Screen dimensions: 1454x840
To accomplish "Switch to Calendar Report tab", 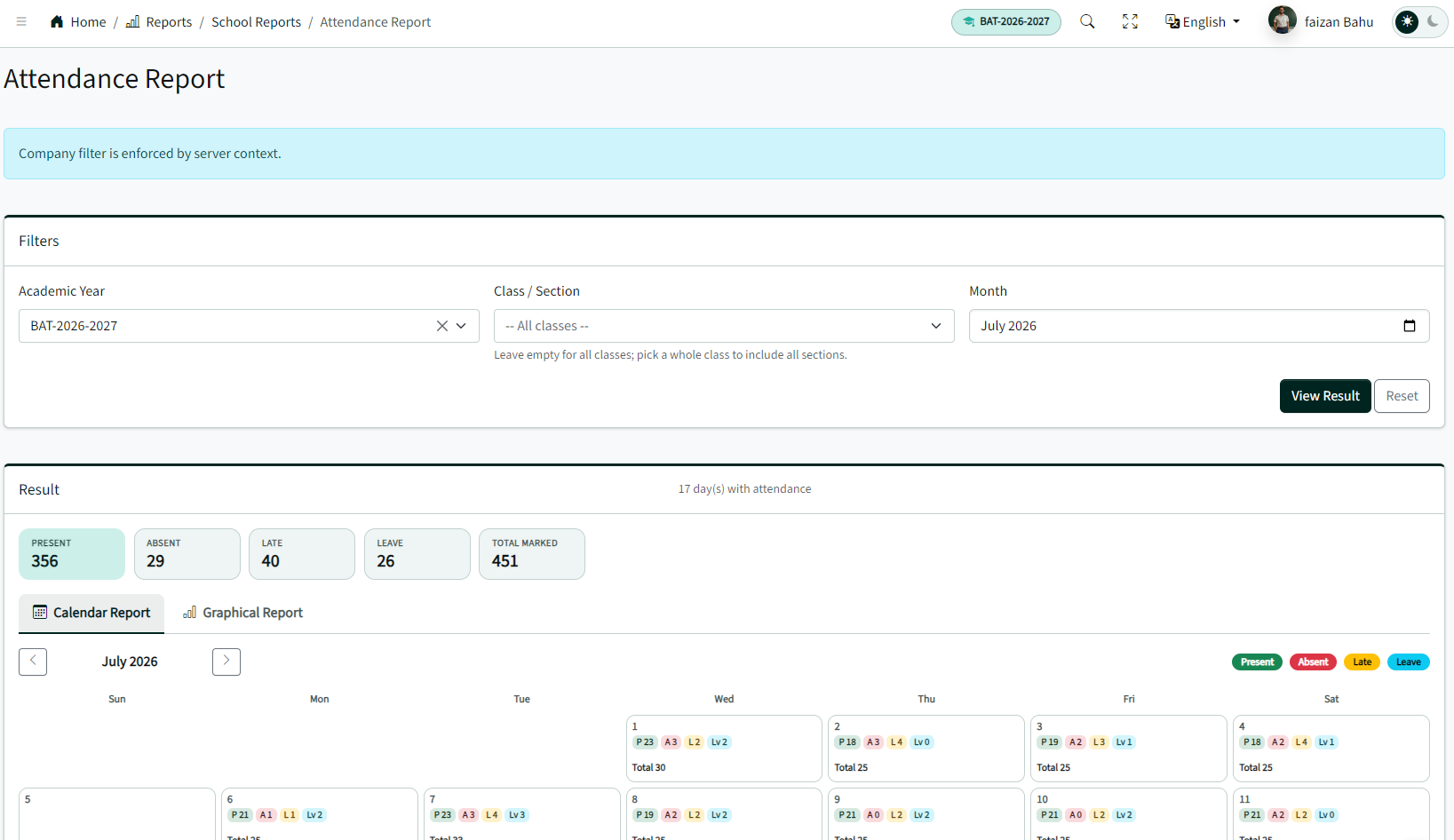I will click(91, 613).
